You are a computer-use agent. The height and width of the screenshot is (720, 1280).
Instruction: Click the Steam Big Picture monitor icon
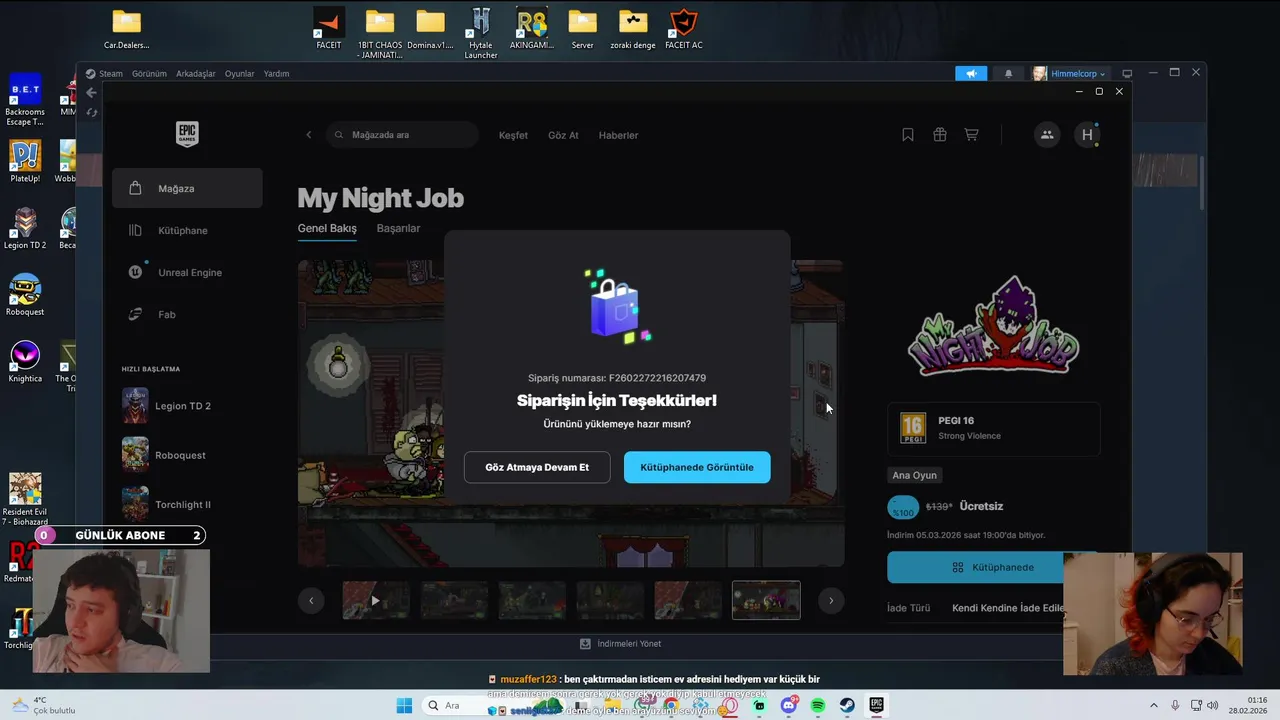coord(1127,73)
